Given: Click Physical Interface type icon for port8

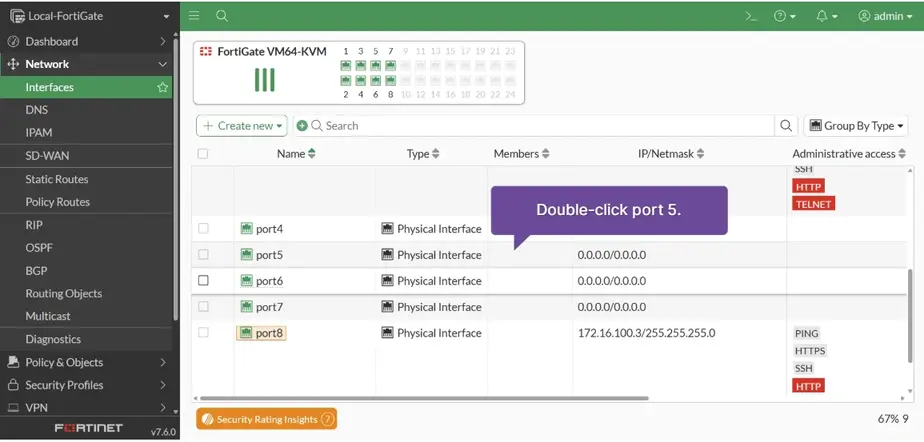Looking at the screenshot, I should [387, 333].
